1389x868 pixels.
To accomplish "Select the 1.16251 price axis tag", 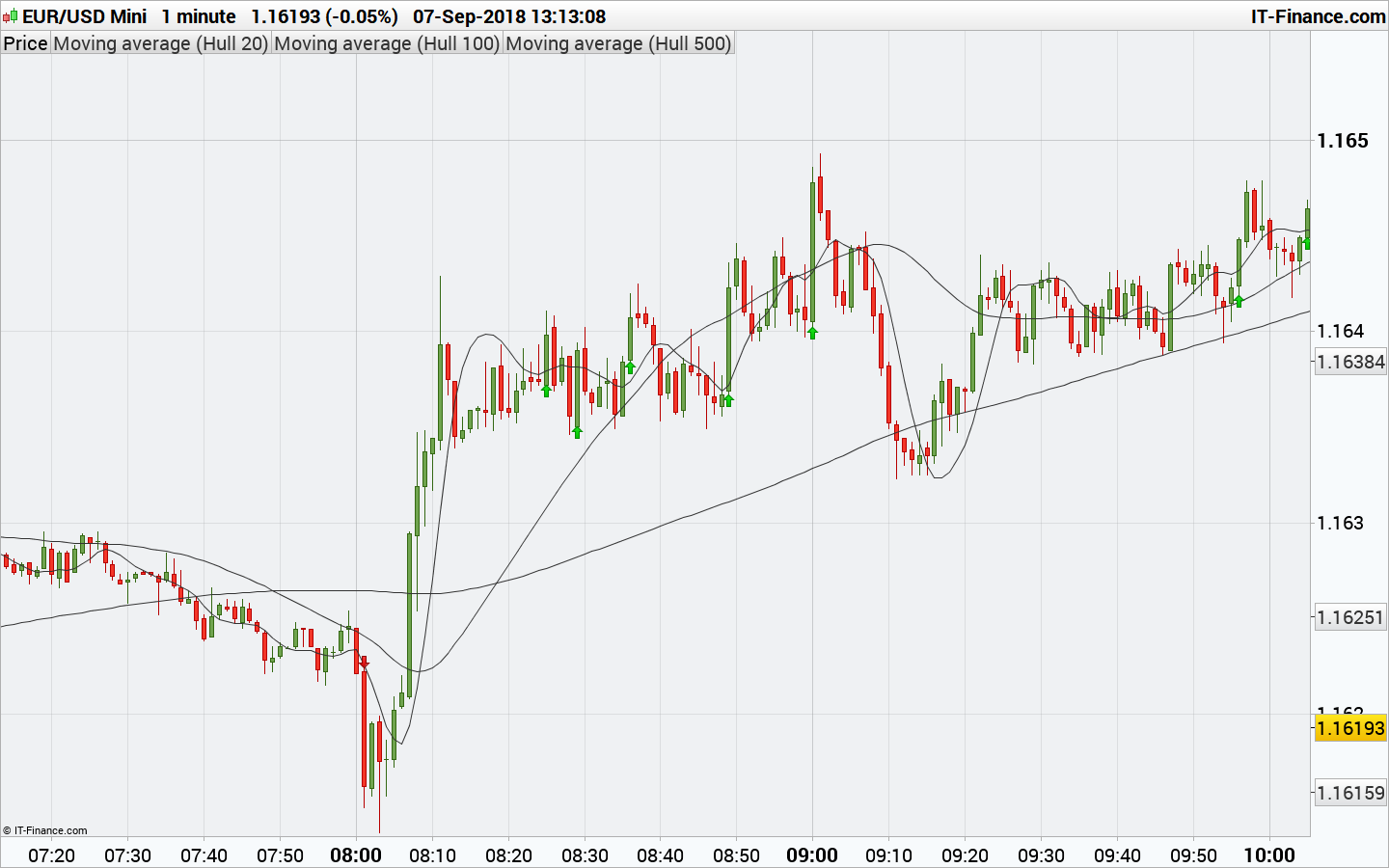I will coord(1350,617).
